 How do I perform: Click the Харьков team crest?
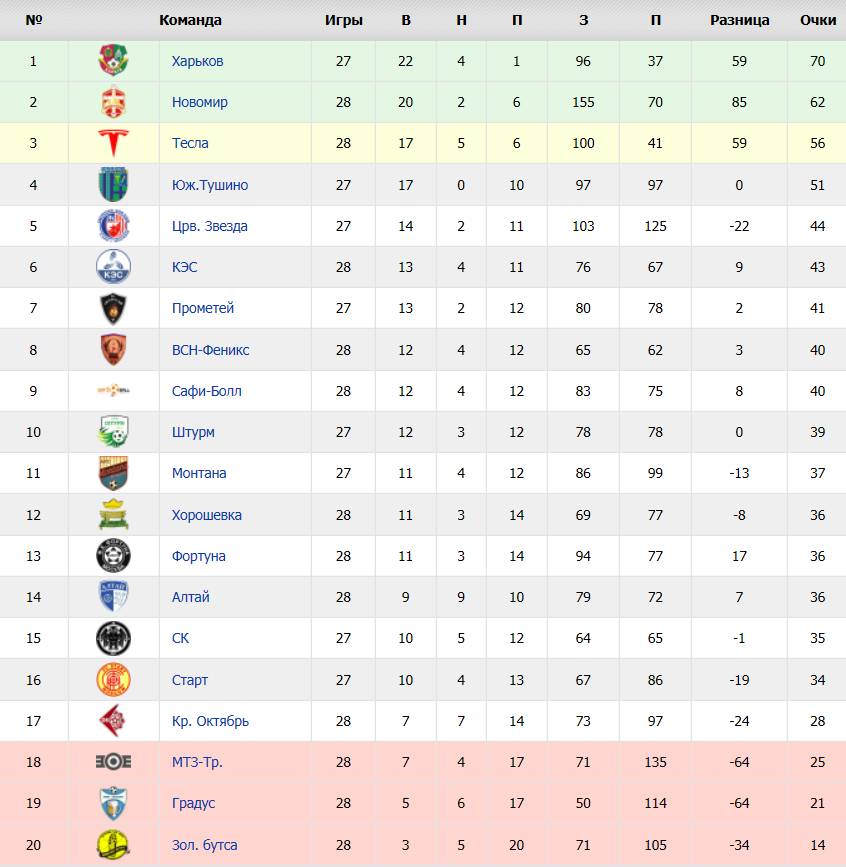113,60
